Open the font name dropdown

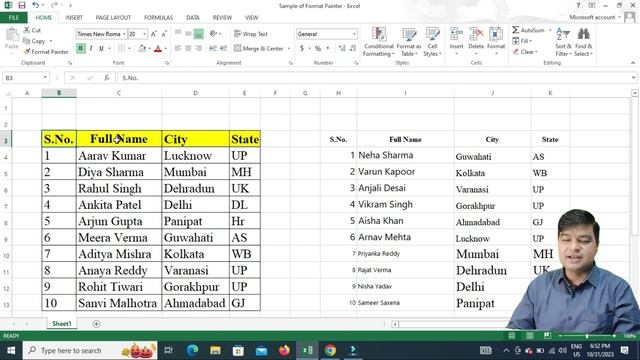[124, 34]
